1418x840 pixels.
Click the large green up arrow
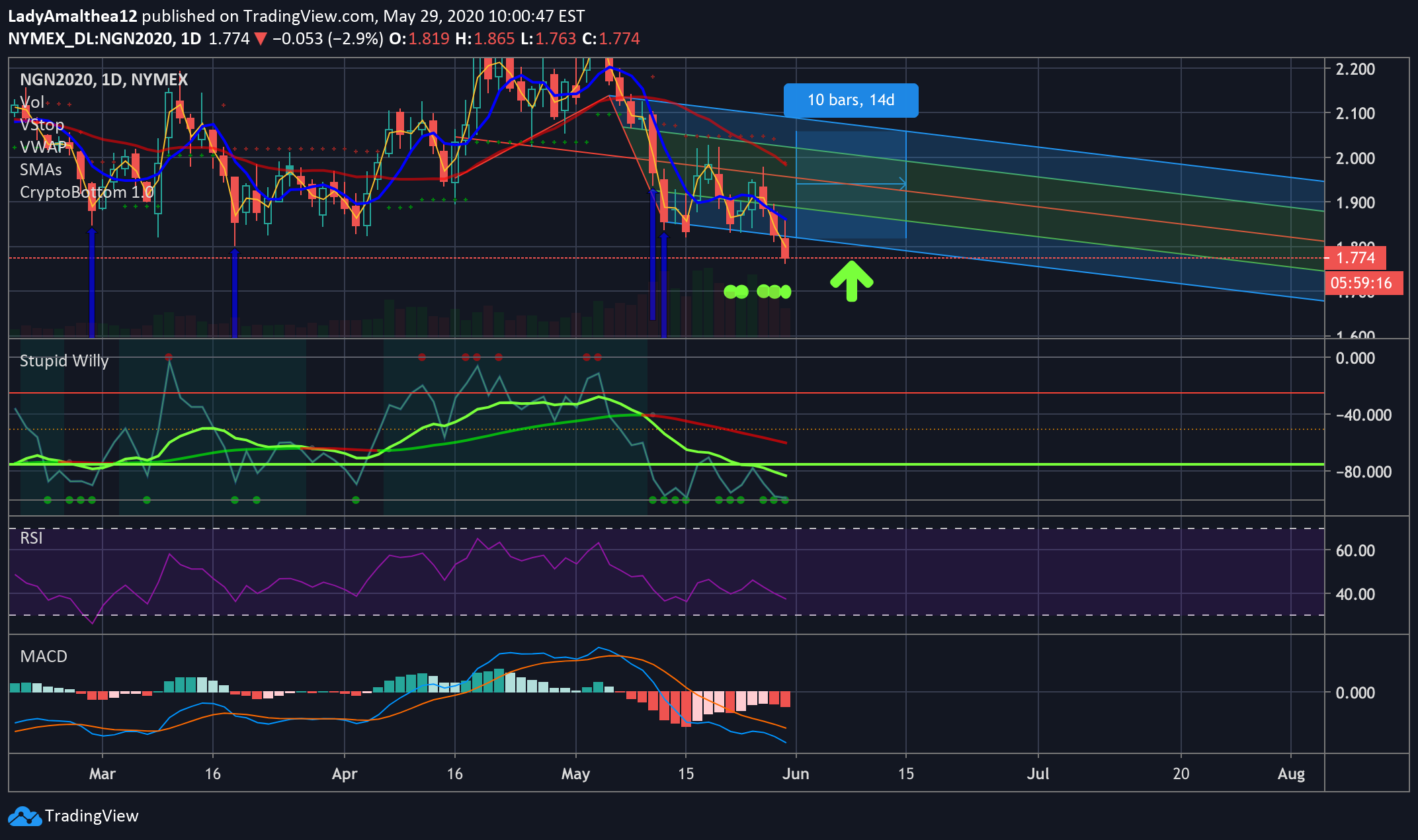click(x=851, y=280)
